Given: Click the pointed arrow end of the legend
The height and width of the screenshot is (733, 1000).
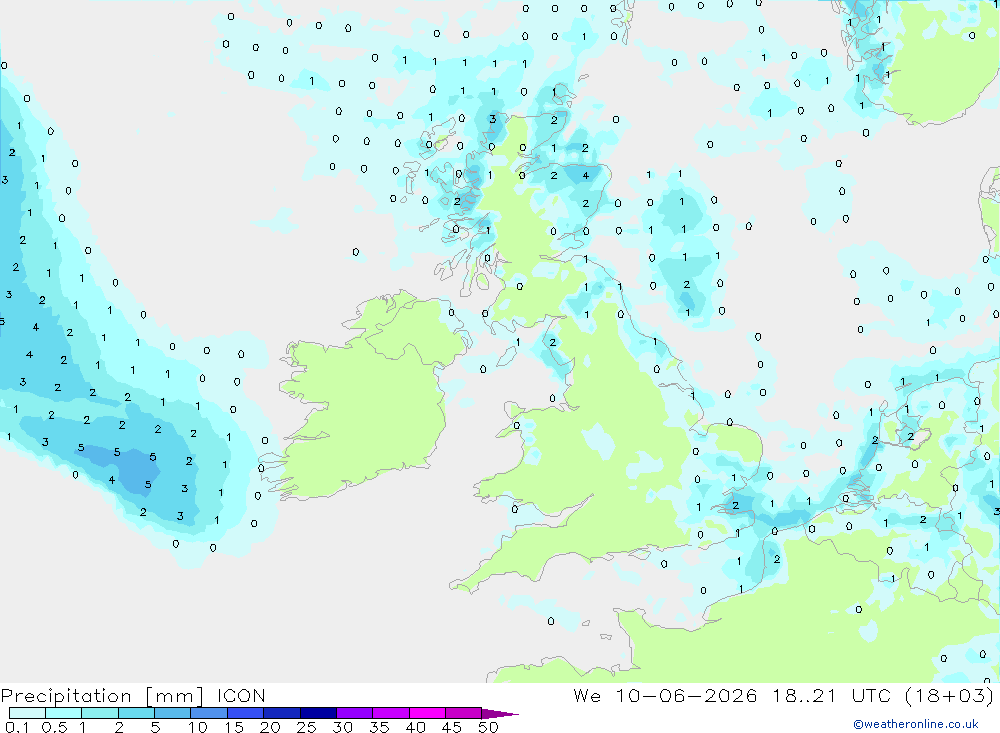Looking at the screenshot, I should tap(499, 714).
